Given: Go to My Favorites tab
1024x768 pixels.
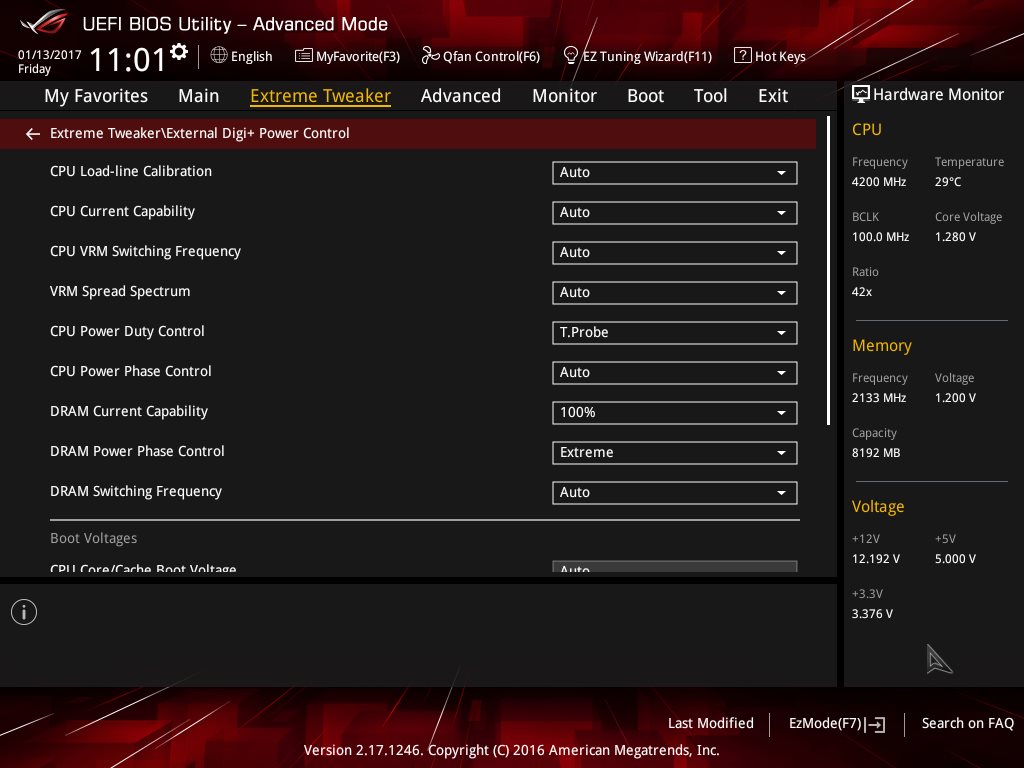Looking at the screenshot, I should (x=96, y=96).
